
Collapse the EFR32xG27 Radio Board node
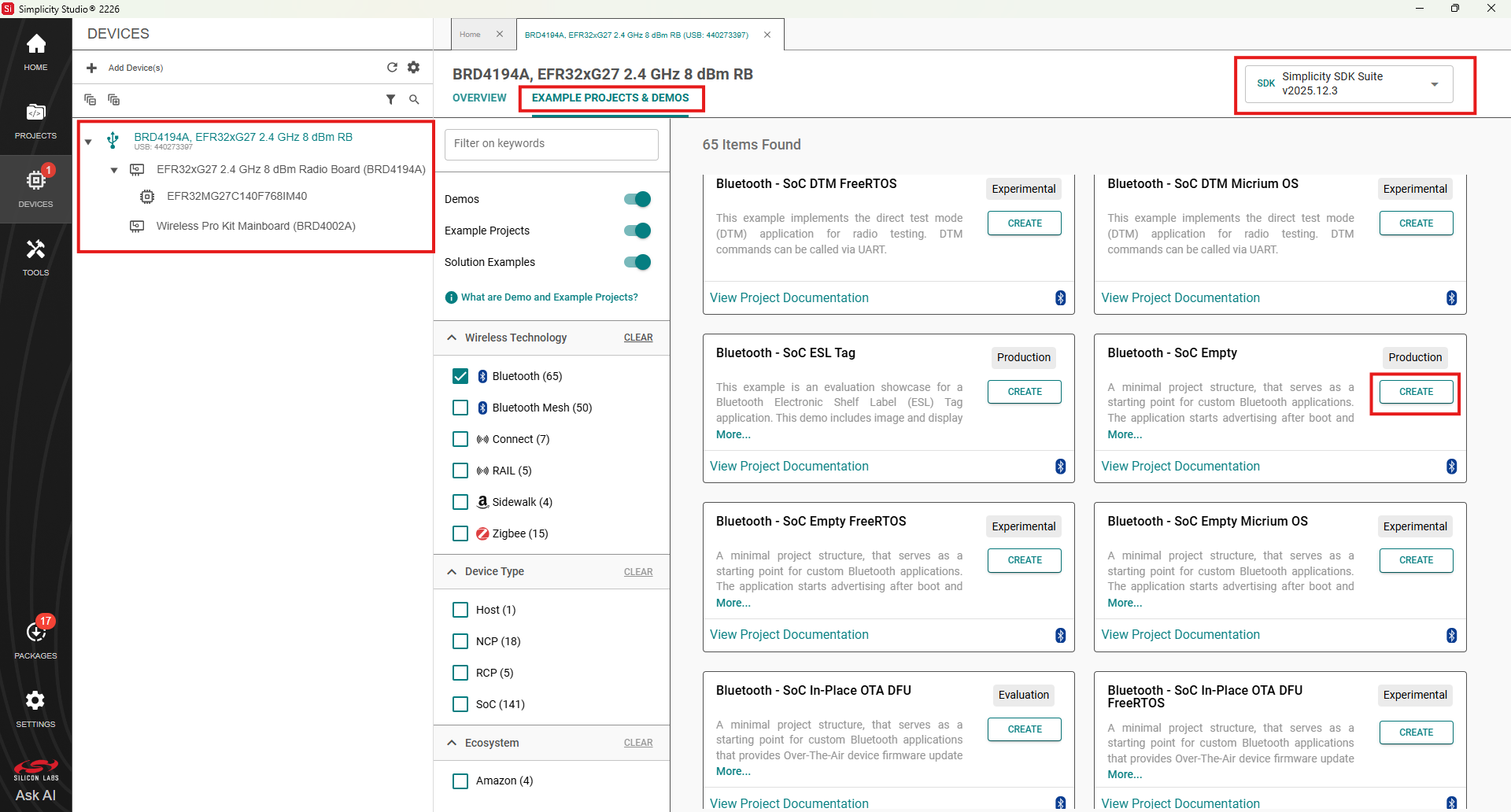coord(114,170)
